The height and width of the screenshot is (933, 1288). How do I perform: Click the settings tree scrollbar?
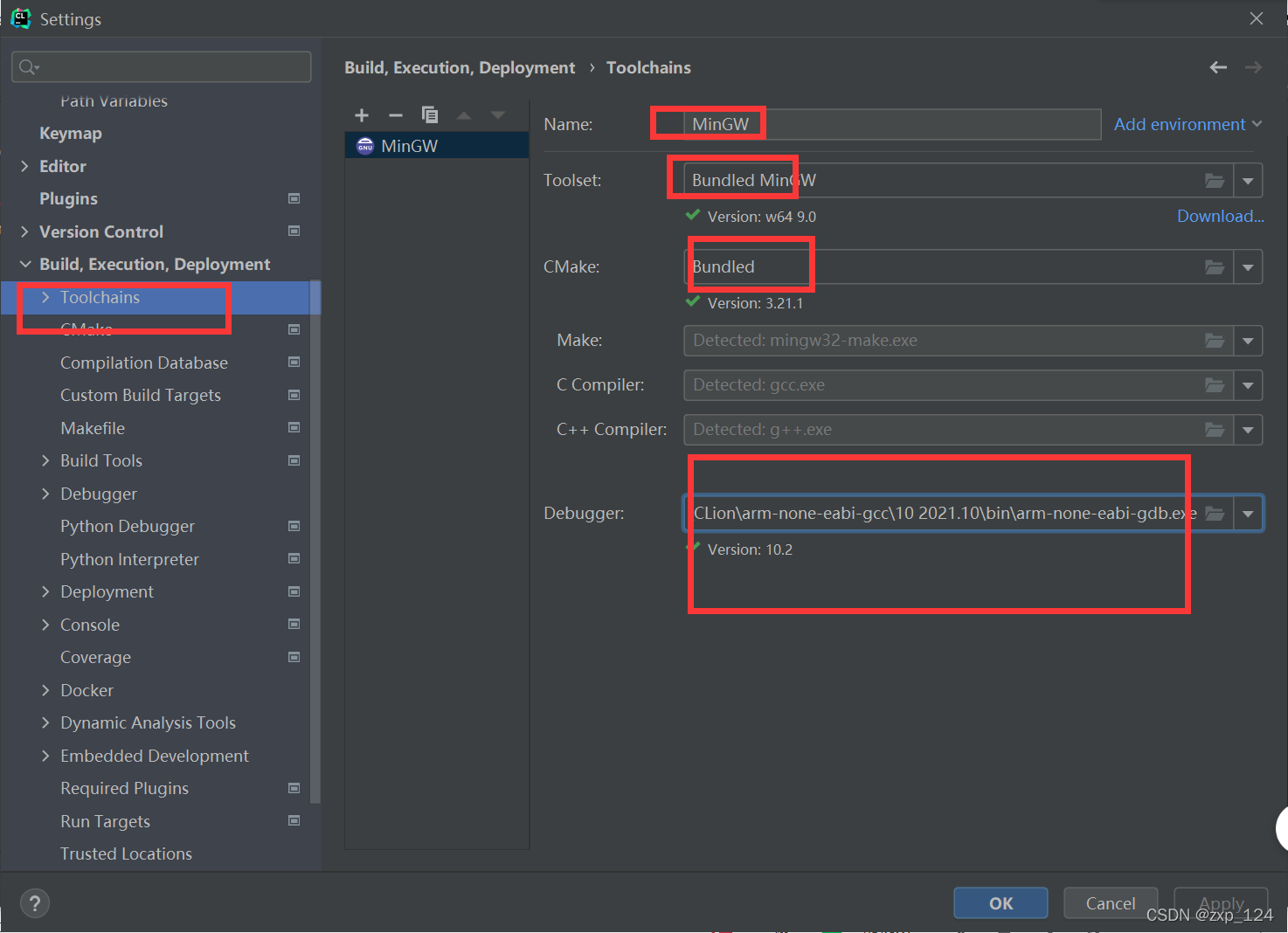tap(315, 542)
